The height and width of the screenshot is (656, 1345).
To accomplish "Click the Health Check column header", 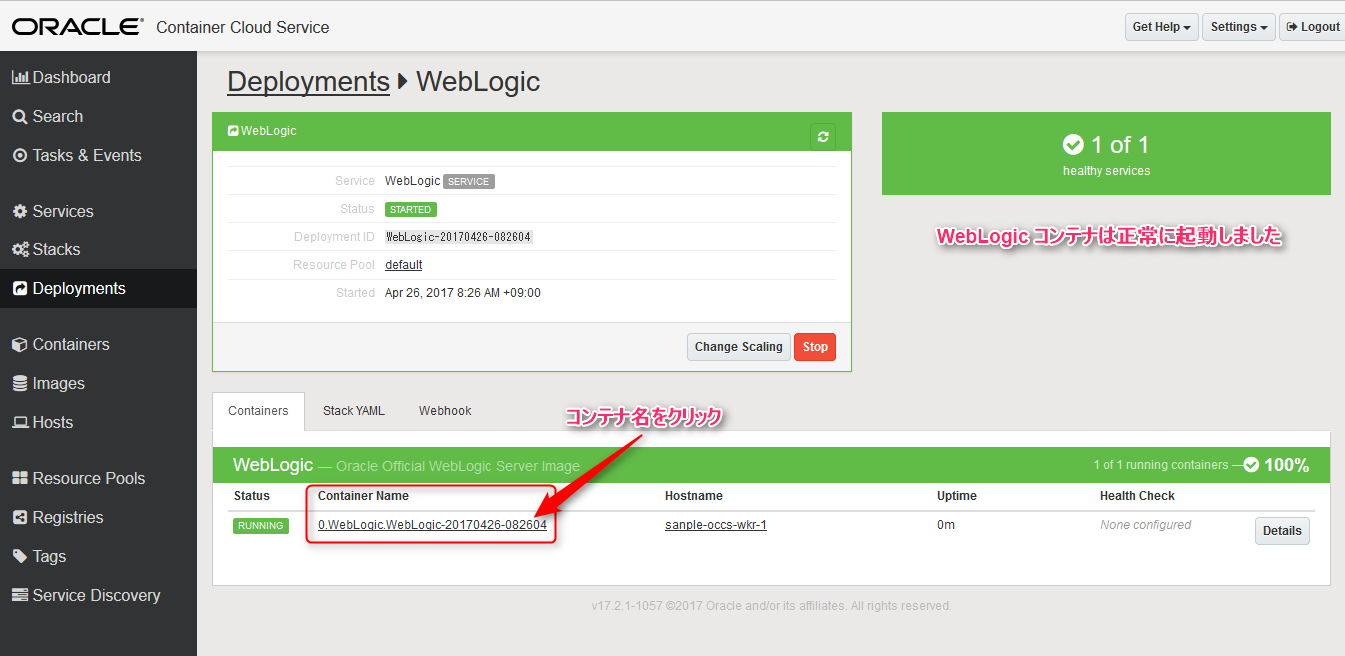I will pos(1137,496).
